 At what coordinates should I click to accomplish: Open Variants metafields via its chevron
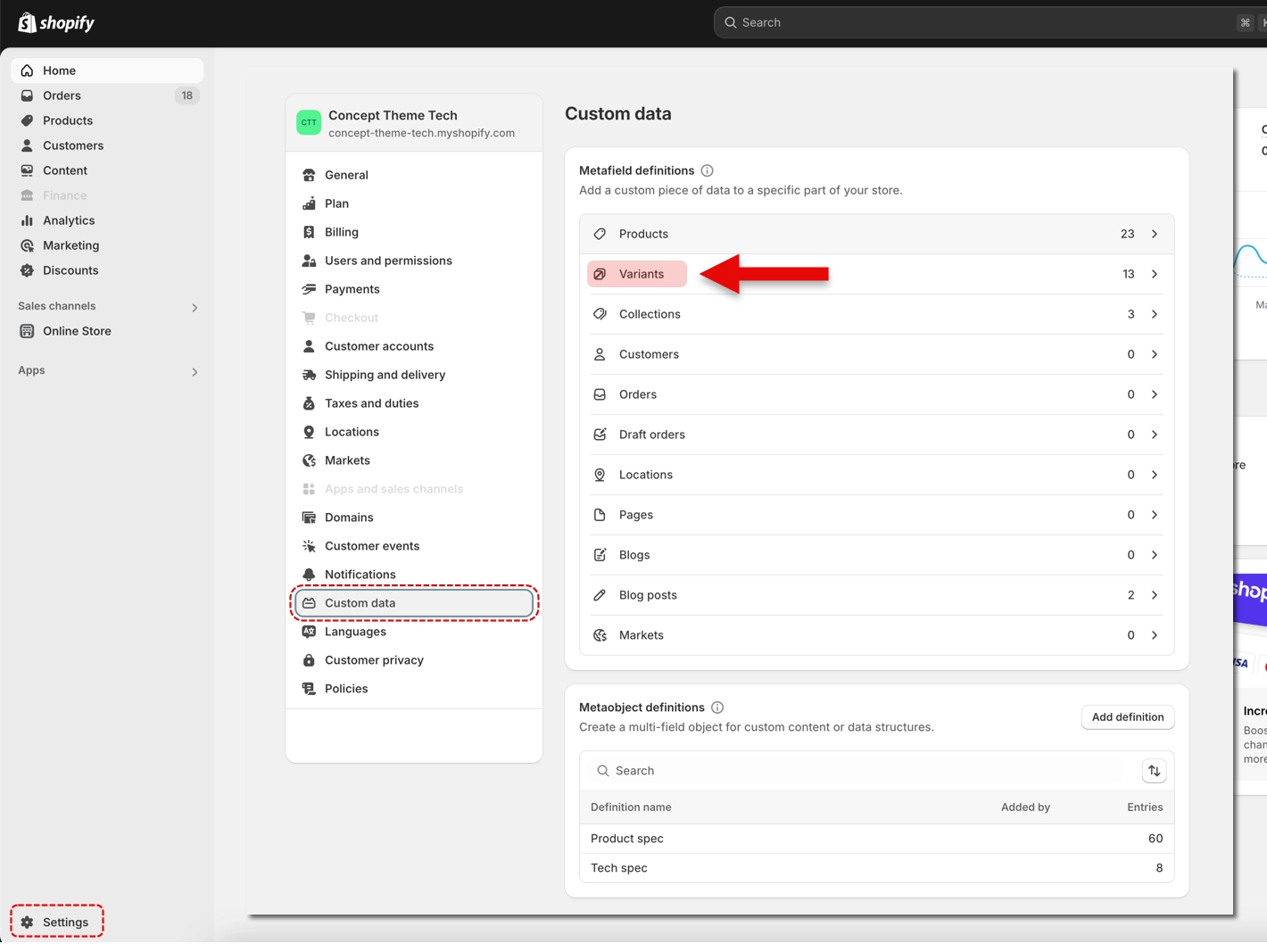[x=1155, y=274]
